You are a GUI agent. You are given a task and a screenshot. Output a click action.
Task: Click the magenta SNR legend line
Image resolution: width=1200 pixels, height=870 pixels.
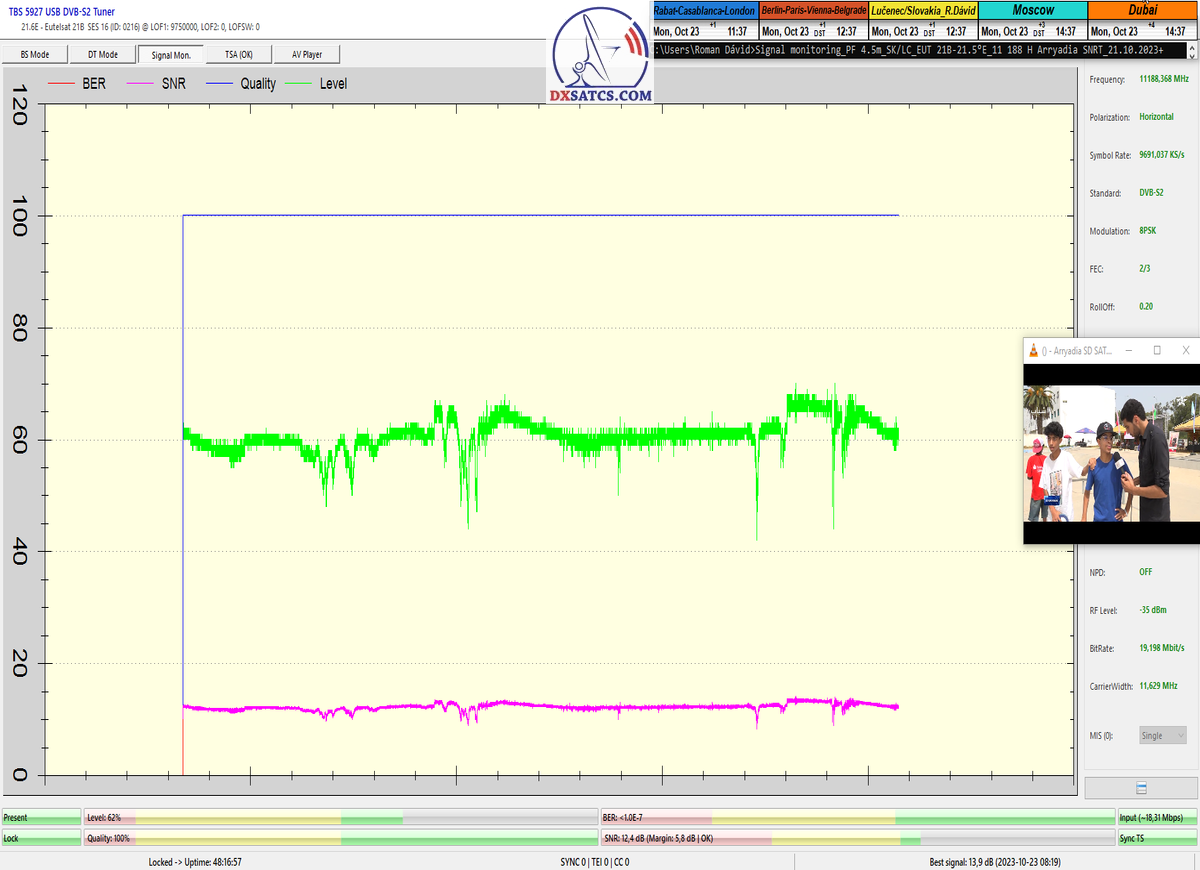coord(142,84)
